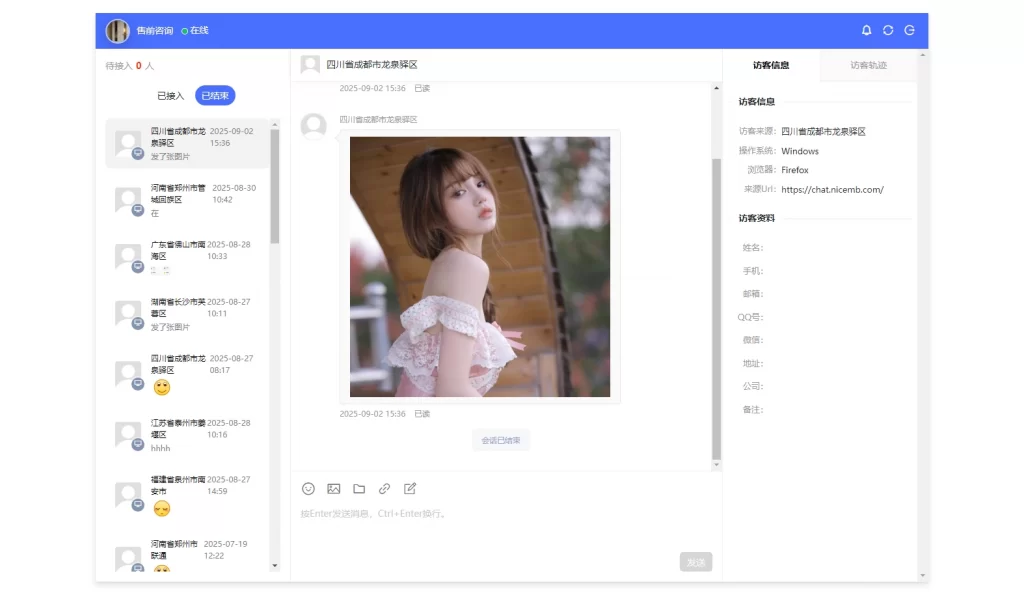This screenshot has height=595, width=1024.
Task: View notifications via the bell icon
Action: [866, 30]
